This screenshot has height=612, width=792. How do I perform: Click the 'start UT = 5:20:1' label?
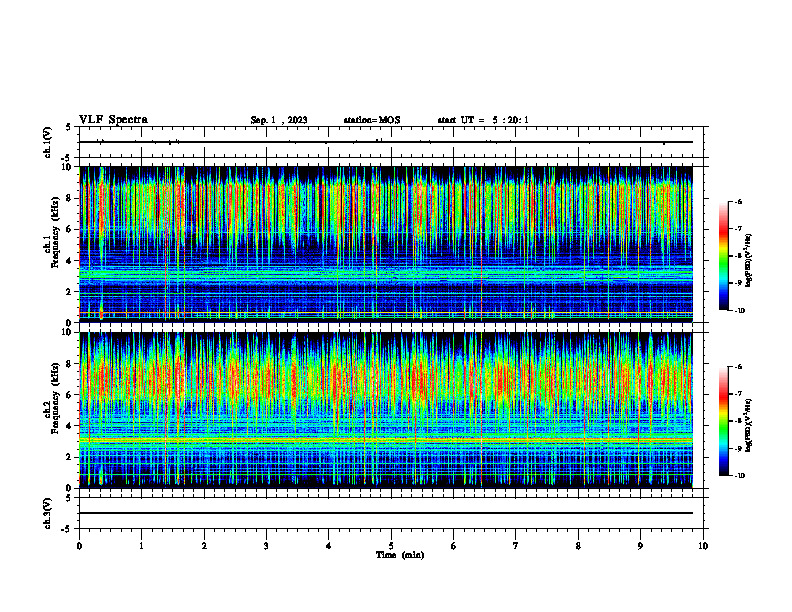[483, 120]
